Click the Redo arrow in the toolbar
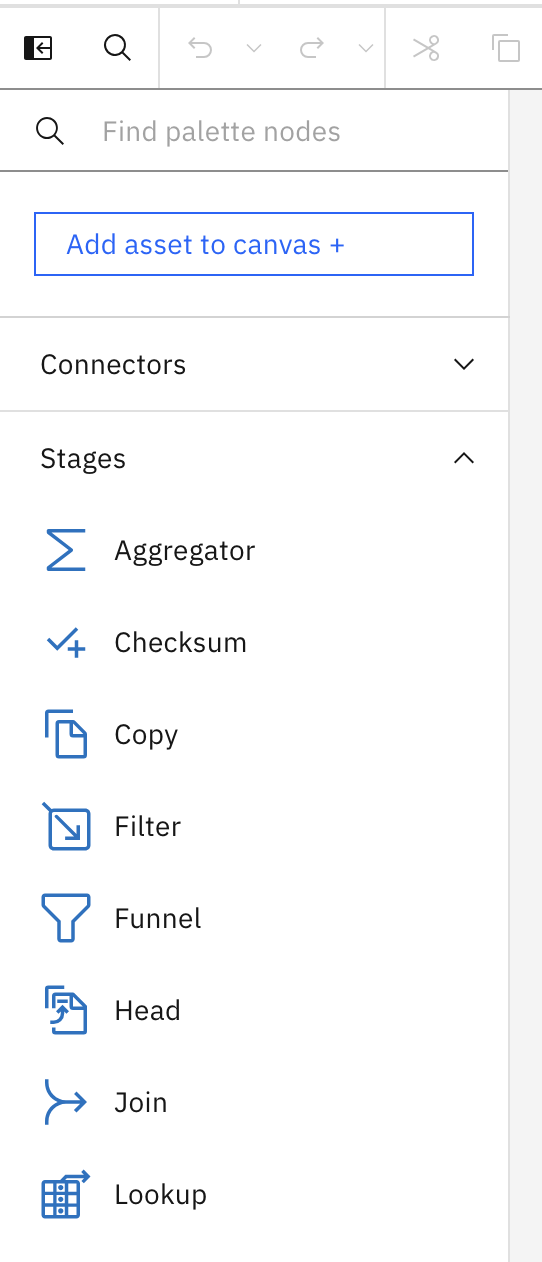This screenshot has height=1262, width=542. click(312, 48)
